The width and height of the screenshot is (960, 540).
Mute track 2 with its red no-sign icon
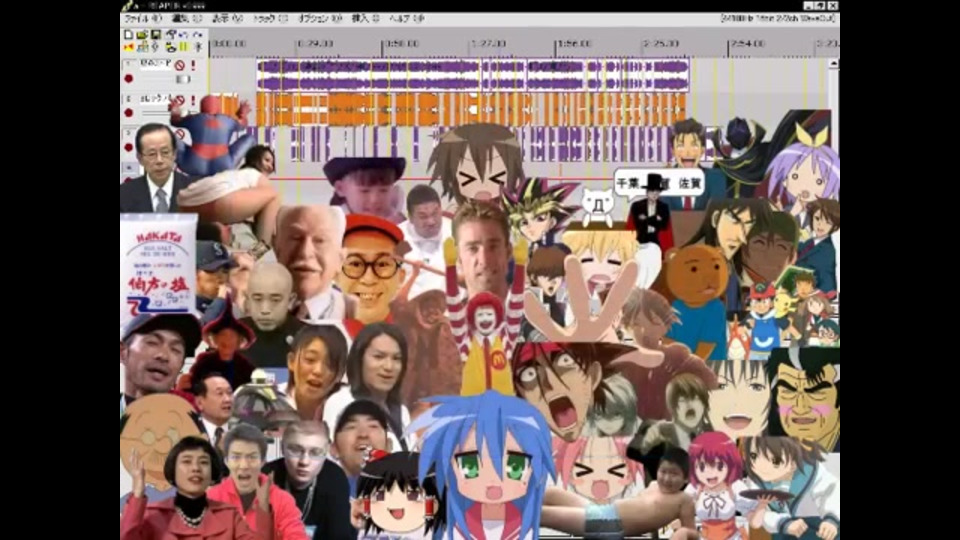[x=180, y=100]
